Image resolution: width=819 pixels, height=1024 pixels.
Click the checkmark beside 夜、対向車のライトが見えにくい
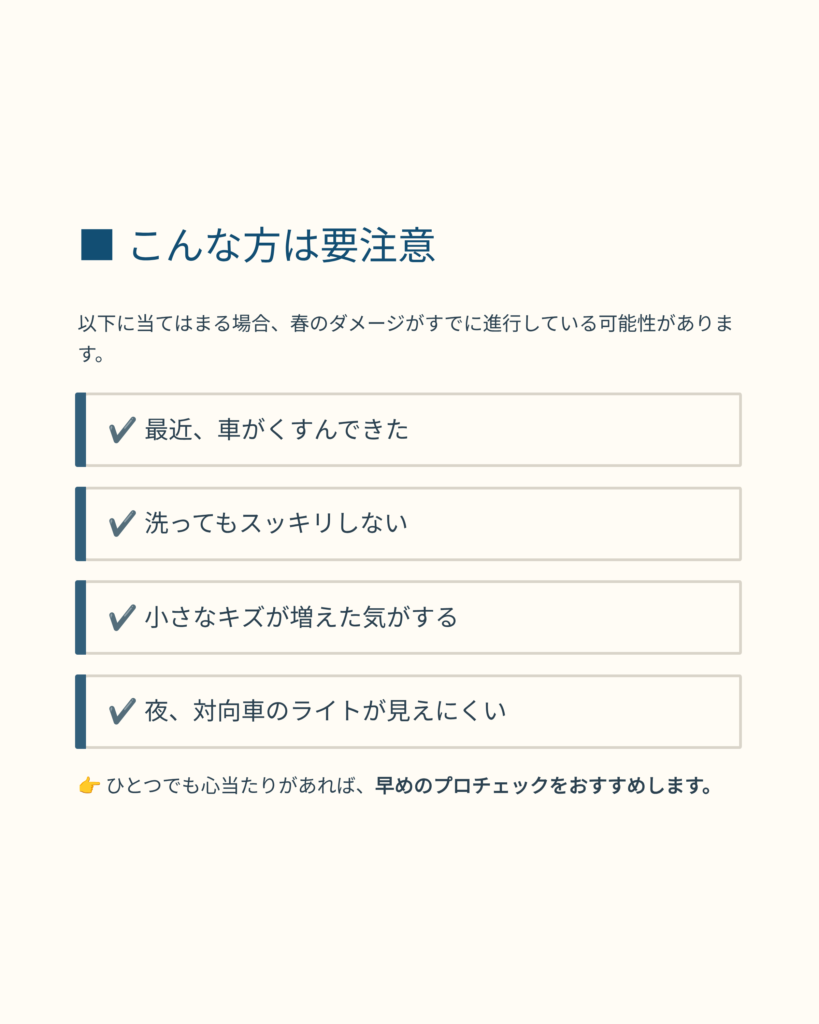click(122, 711)
